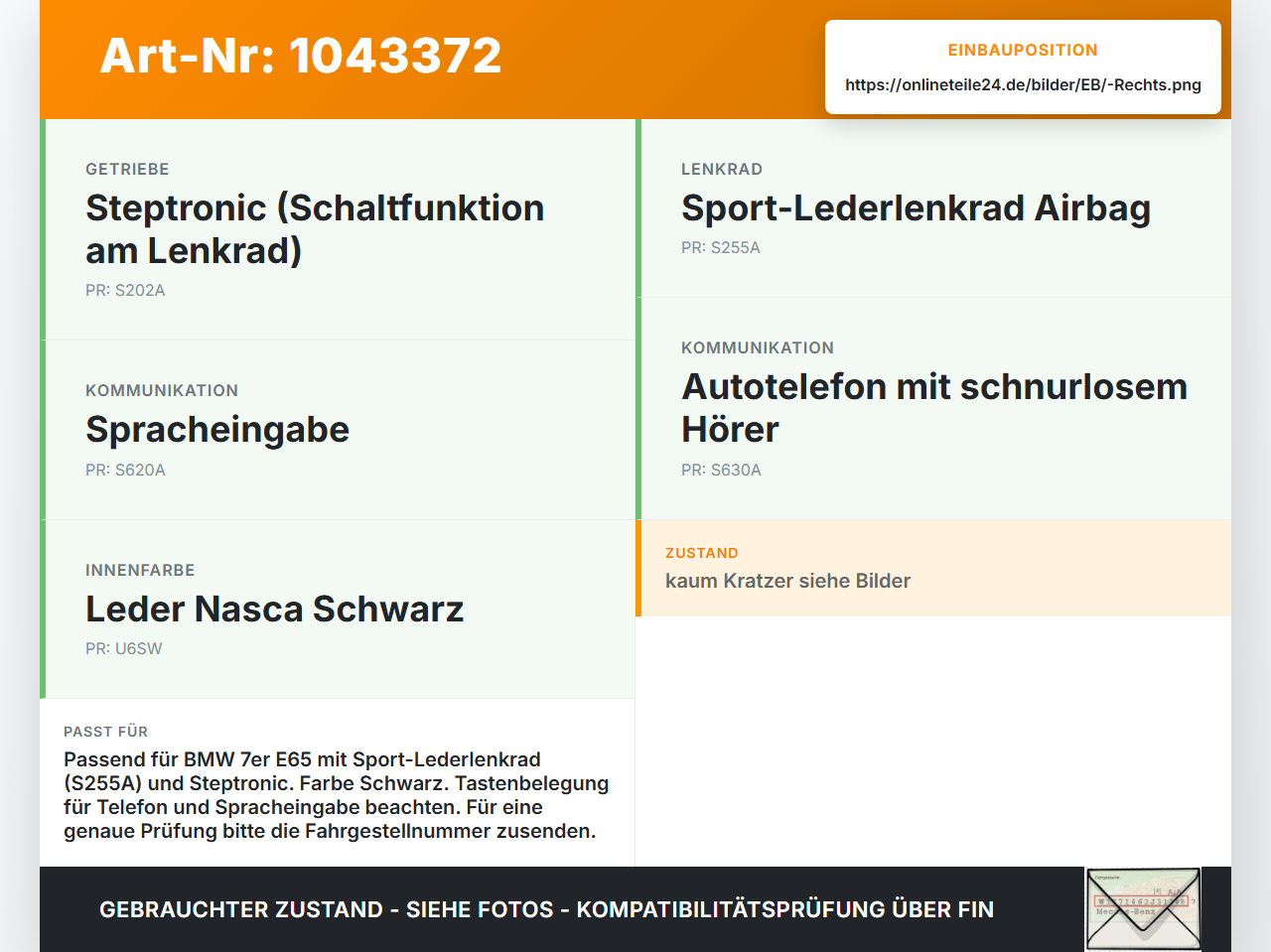Select the Spracheingabe card

[338, 430]
